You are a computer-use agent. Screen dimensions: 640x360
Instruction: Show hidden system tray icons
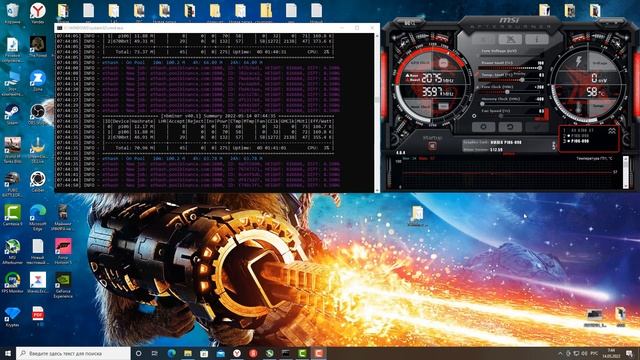tap(560, 353)
